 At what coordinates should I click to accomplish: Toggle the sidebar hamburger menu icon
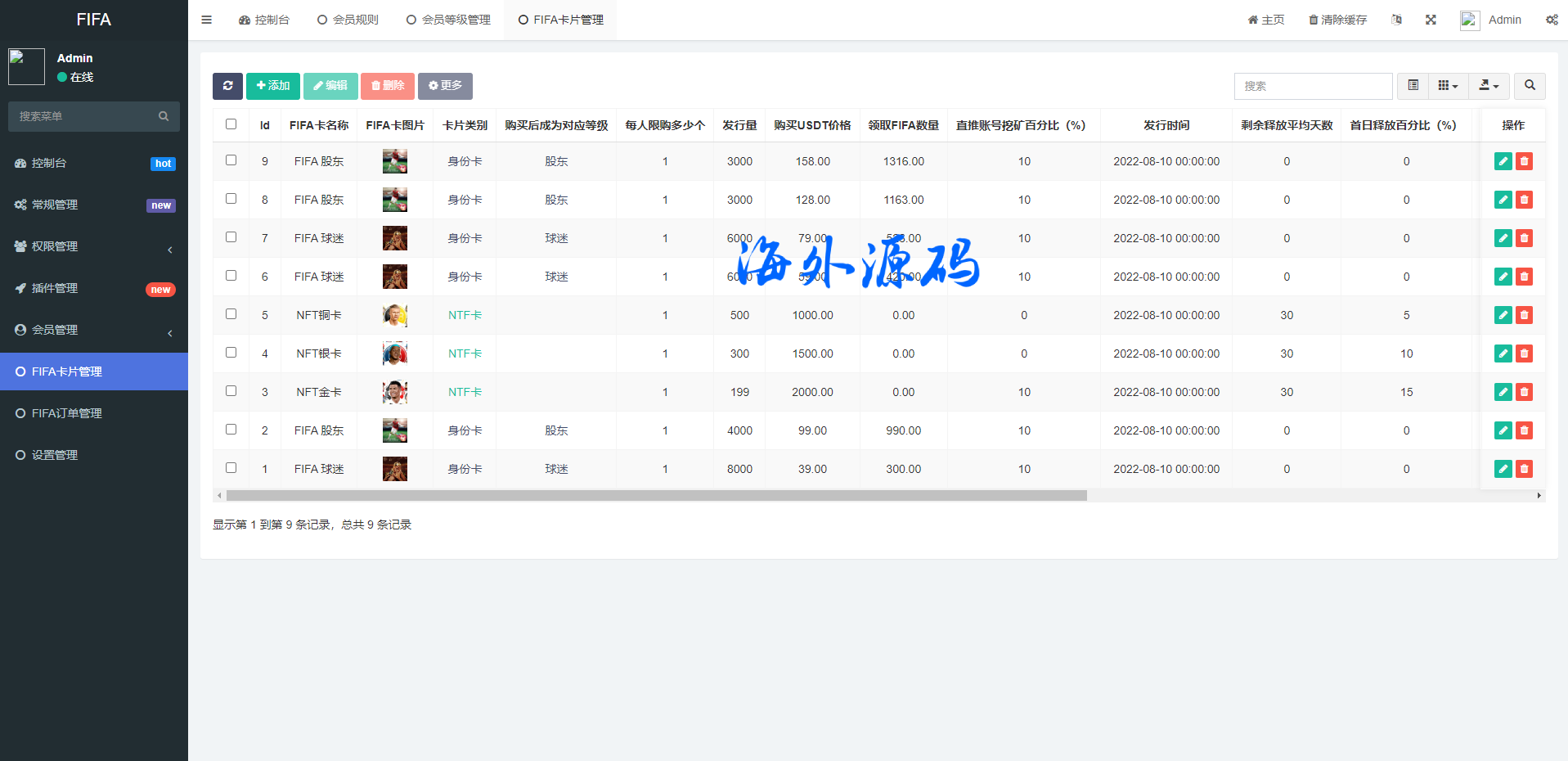coord(207,20)
